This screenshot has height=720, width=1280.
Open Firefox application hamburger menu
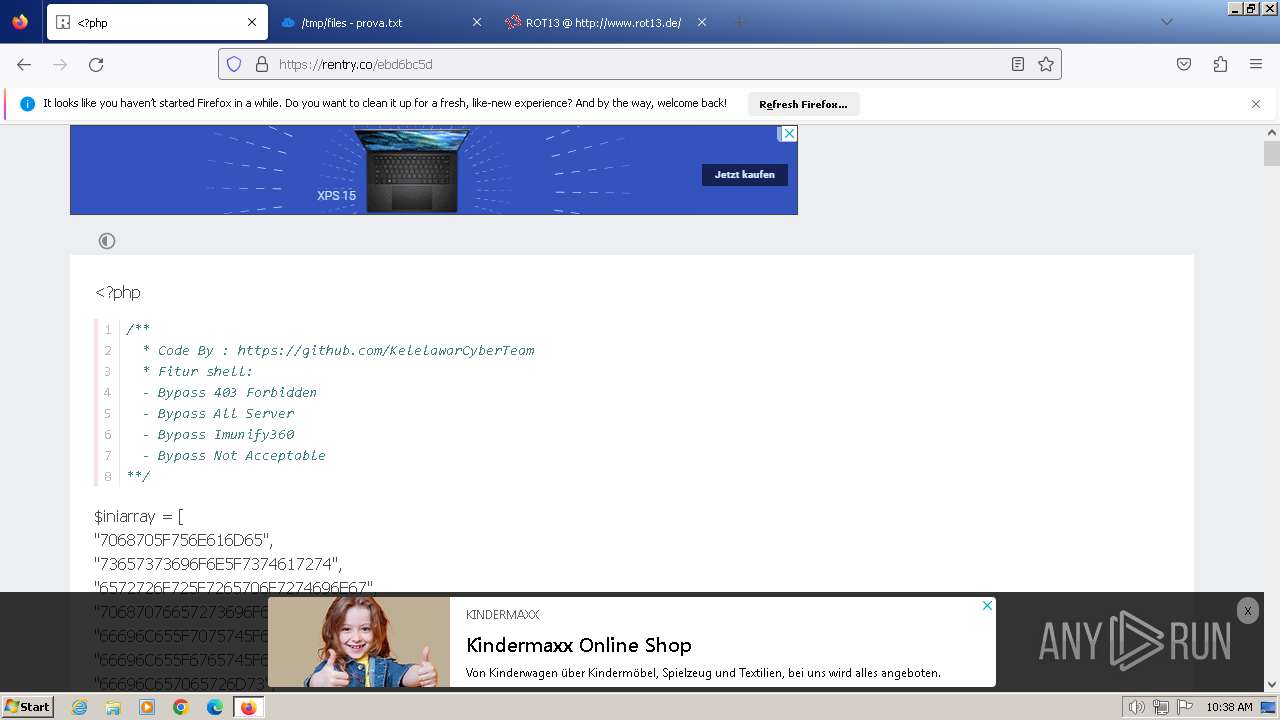click(1256, 64)
